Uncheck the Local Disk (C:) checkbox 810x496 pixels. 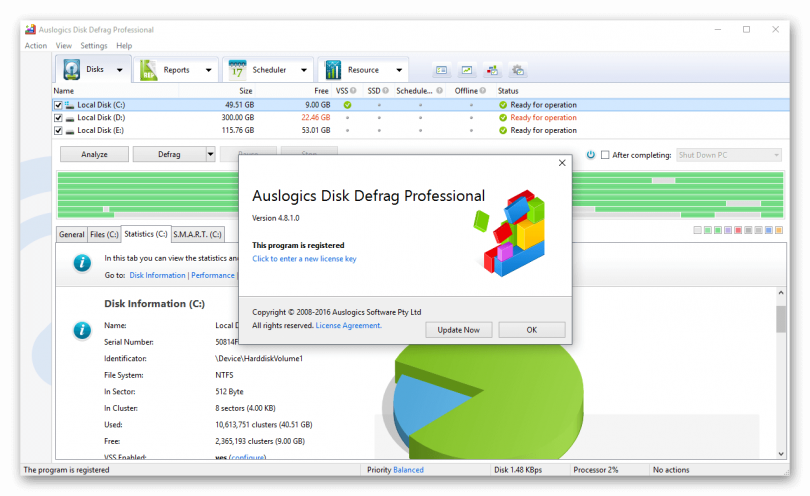58,105
